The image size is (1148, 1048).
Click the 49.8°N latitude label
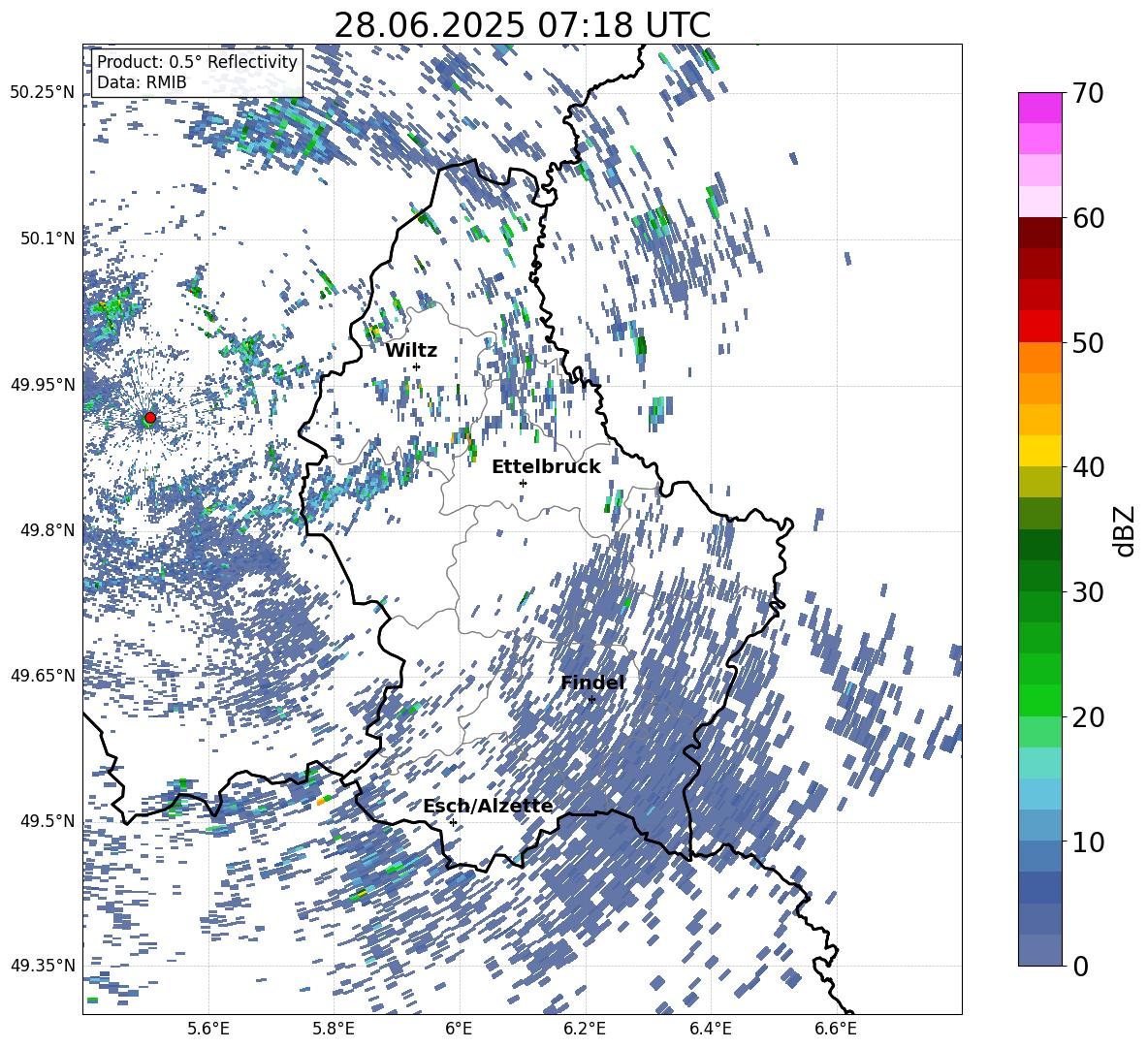point(48,530)
